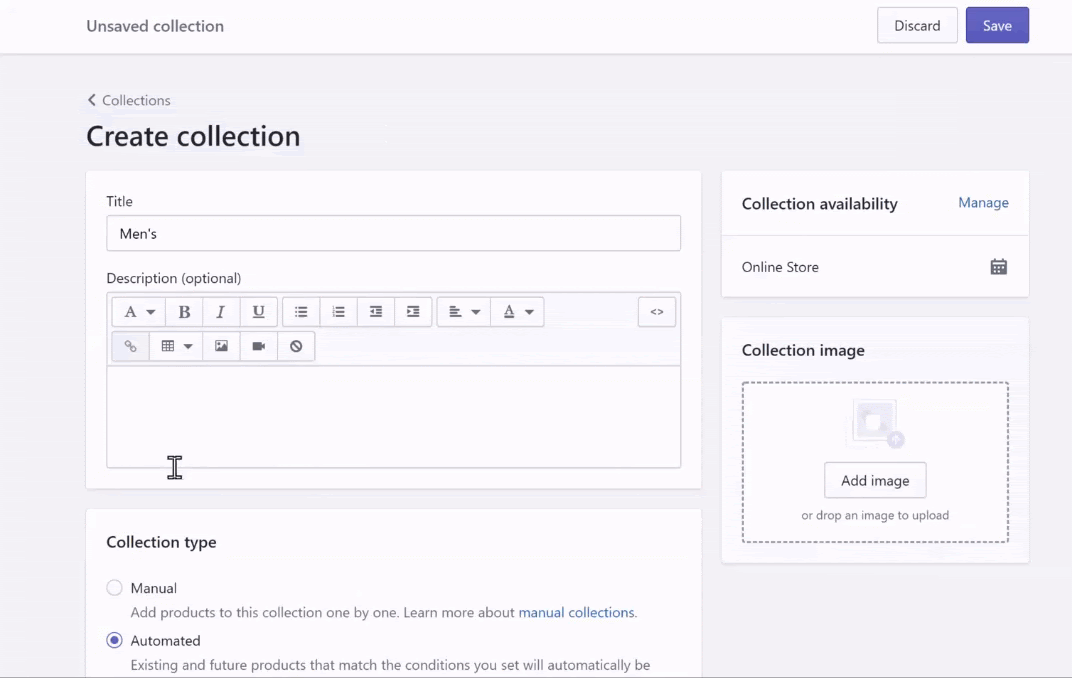The height and width of the screenshot is (678, 1072).
Task: Click the 'Unsaved collection' header text
Action: [x=155, y=26]
